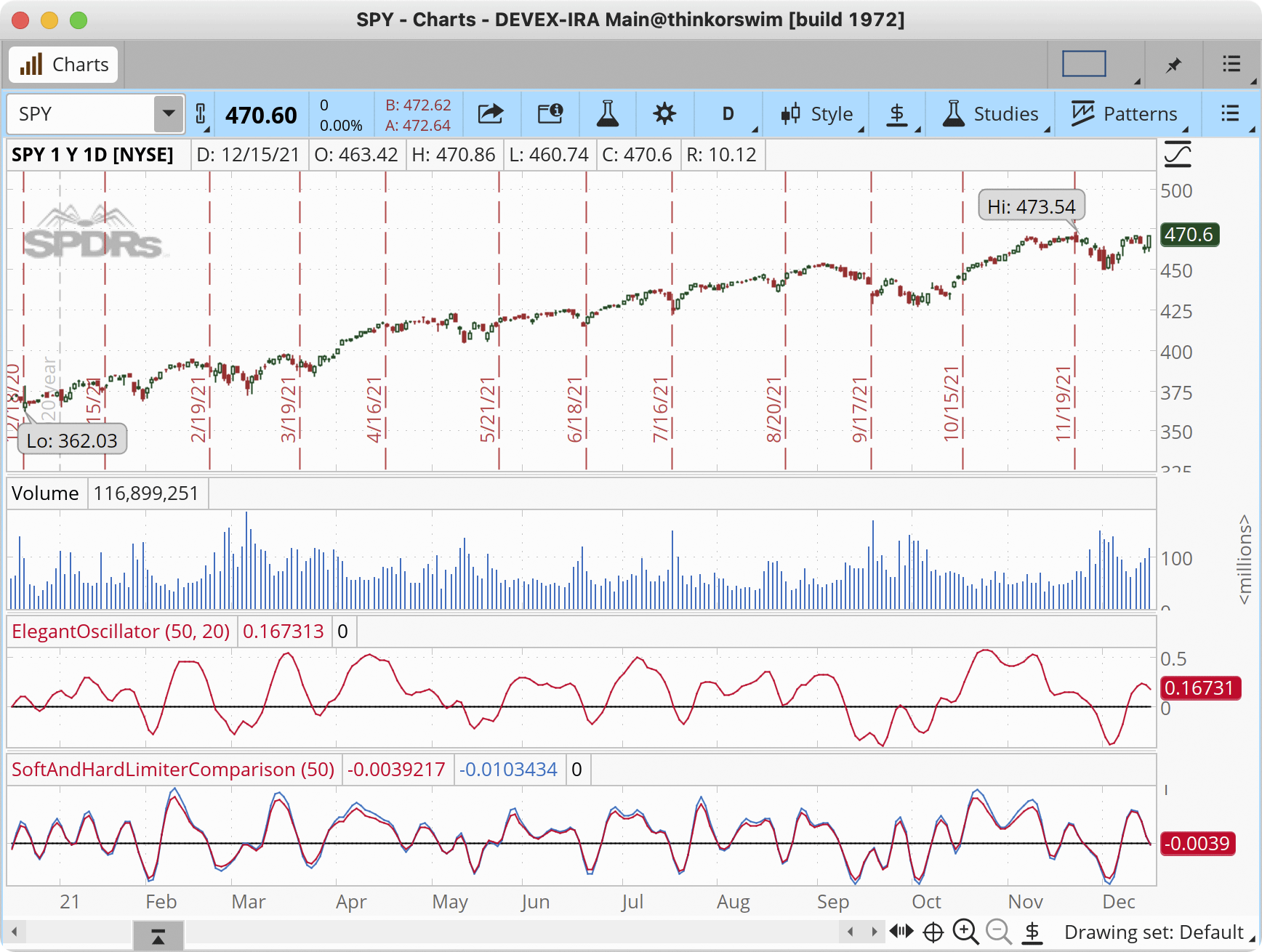This screenshot has width=1262, height=952.
Task: Click the C: 470.6 close value
Action: pyautogui.click(x=637, y=155)
